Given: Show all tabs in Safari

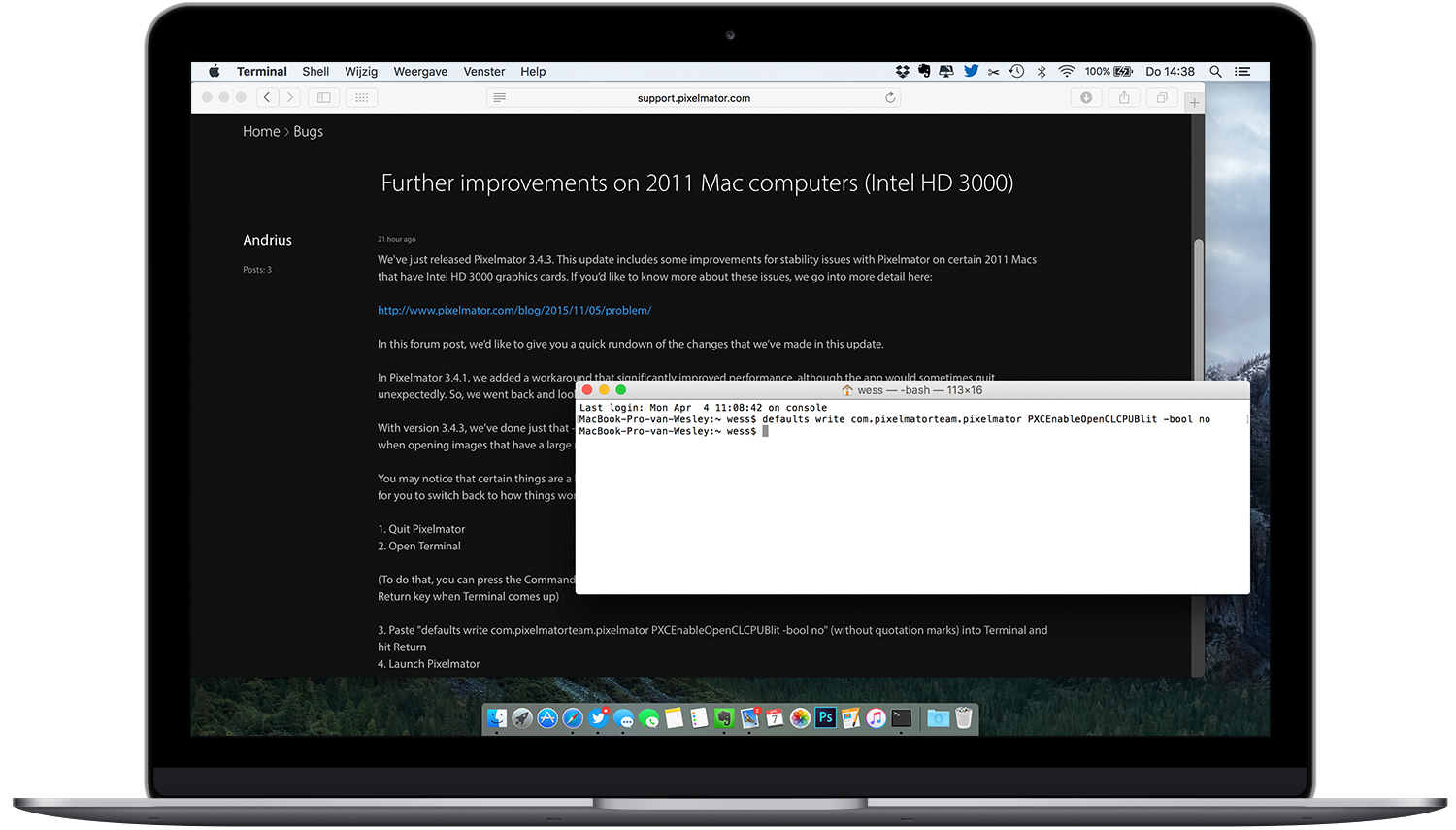Looking at the screenshot, I should tap(1162, 97).
